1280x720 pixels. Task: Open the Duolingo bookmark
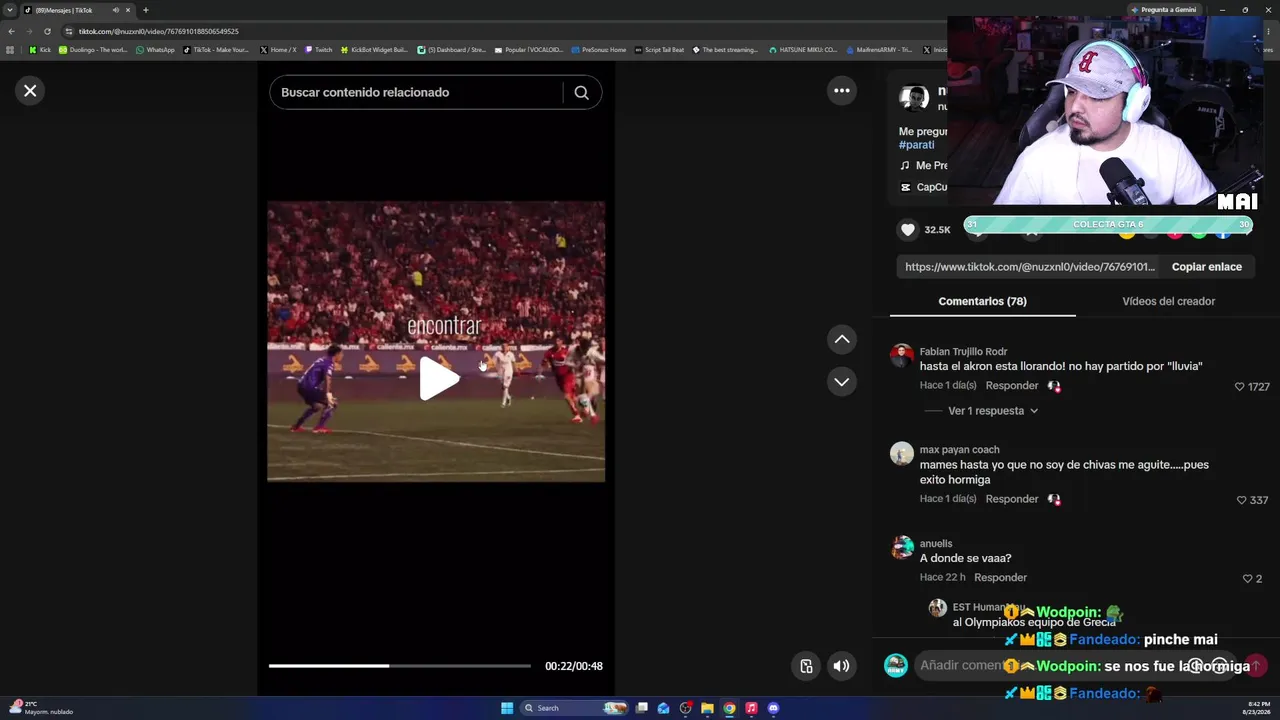click(x=93, y=50)
